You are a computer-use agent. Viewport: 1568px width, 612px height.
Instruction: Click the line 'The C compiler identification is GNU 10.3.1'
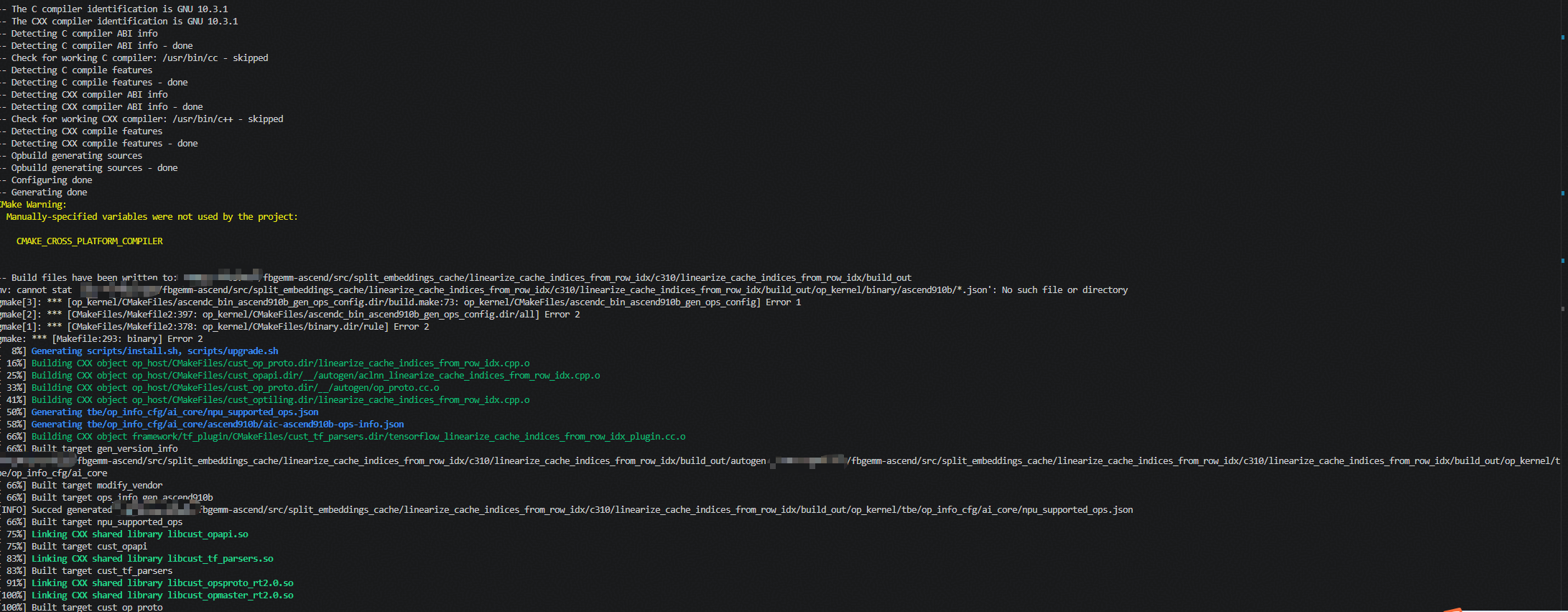tap(114, 9)
